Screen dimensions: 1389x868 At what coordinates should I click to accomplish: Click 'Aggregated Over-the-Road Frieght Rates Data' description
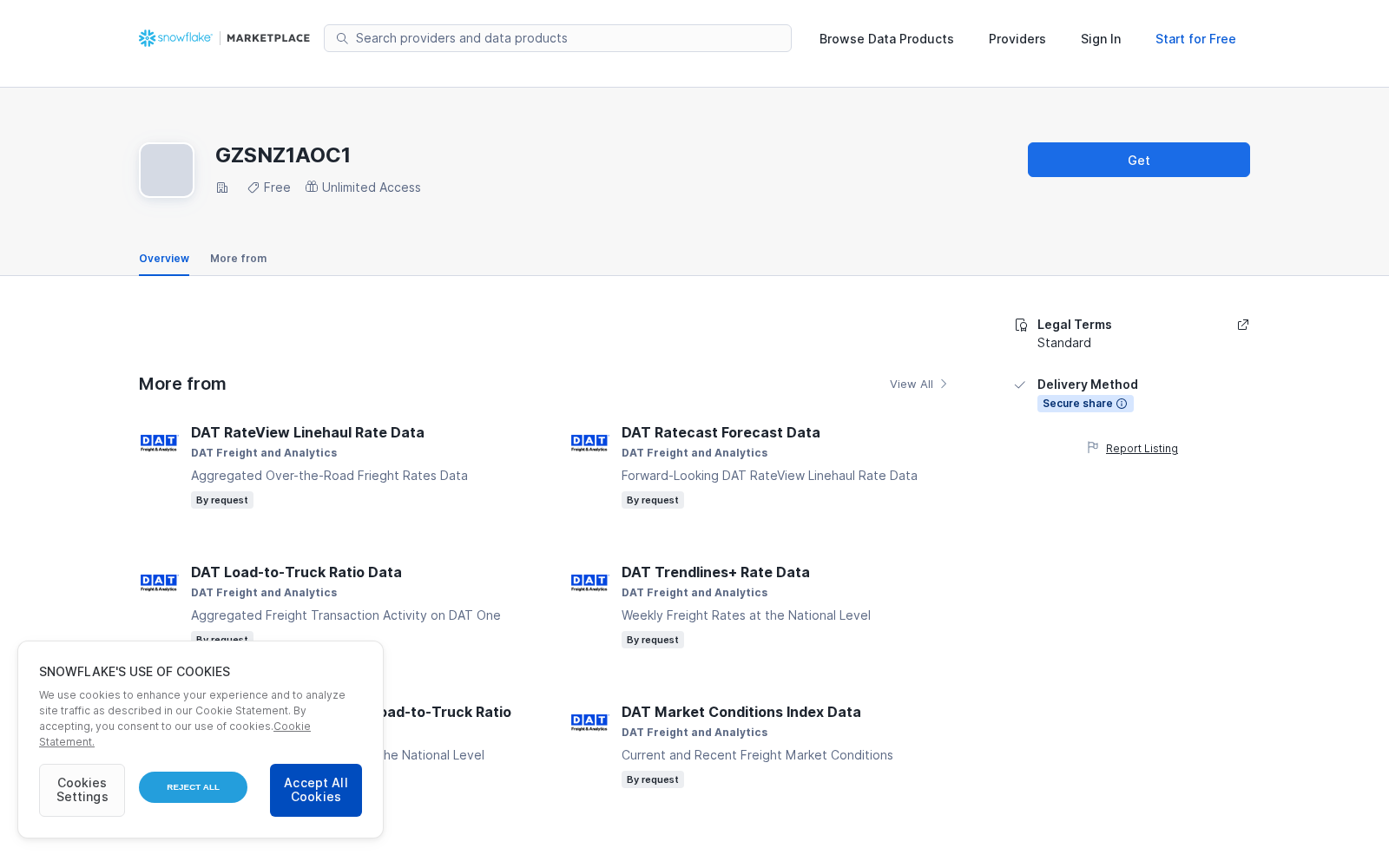click(x=329, y=476)
